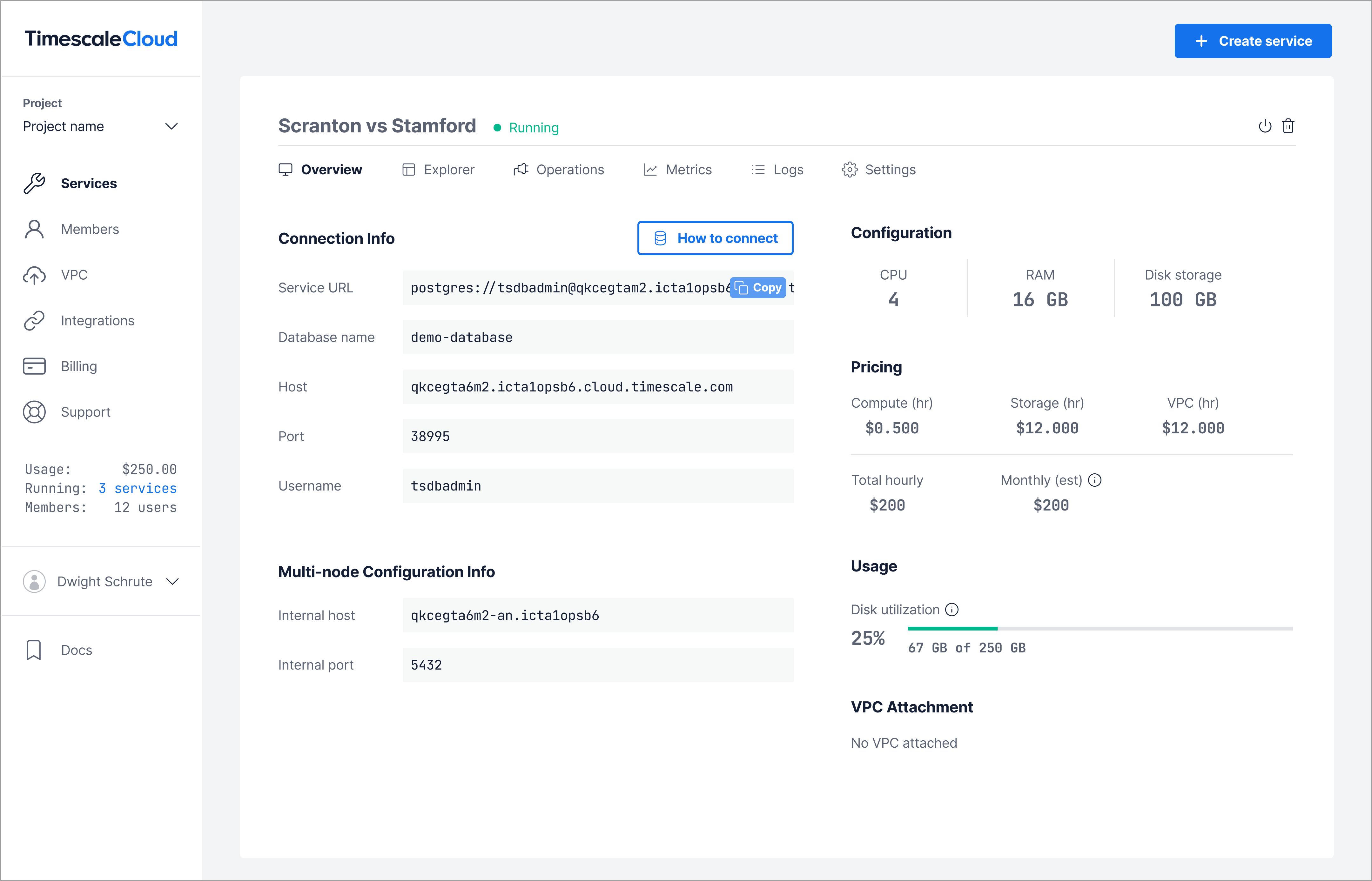Expand the Dwight Schrute user menu
The image size is (1372, 881).
point(172,581)
